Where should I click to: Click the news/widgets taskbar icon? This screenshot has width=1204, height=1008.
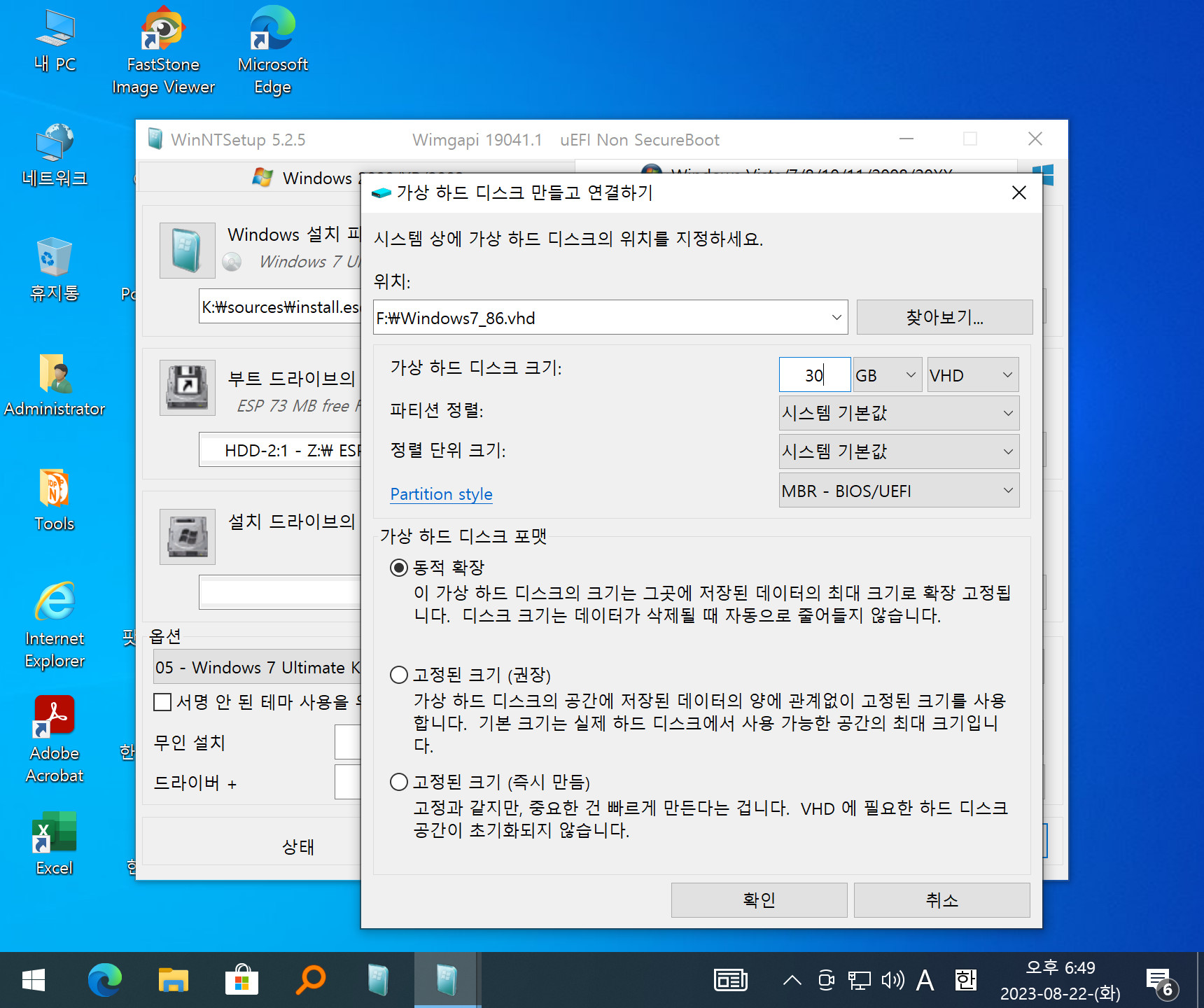coord(730,981)
